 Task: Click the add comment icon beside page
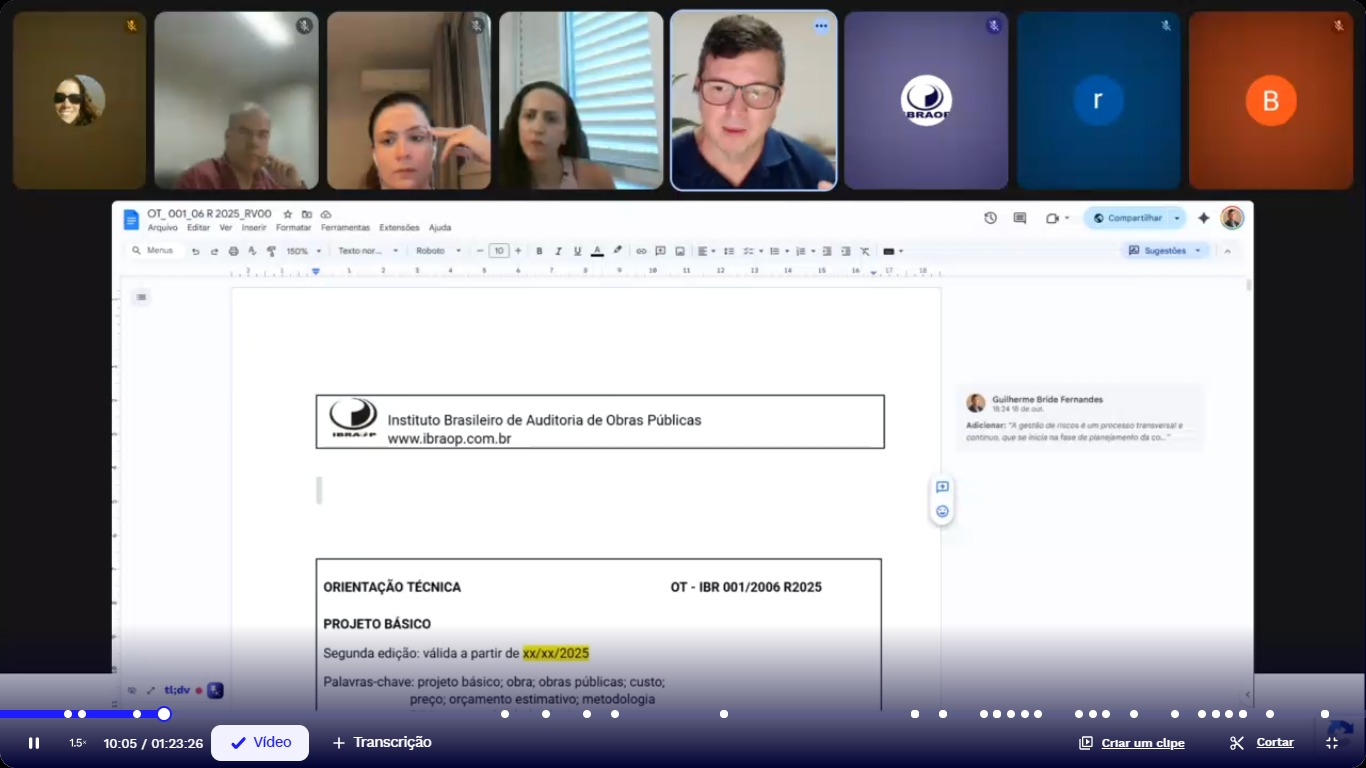pos(942,487)
